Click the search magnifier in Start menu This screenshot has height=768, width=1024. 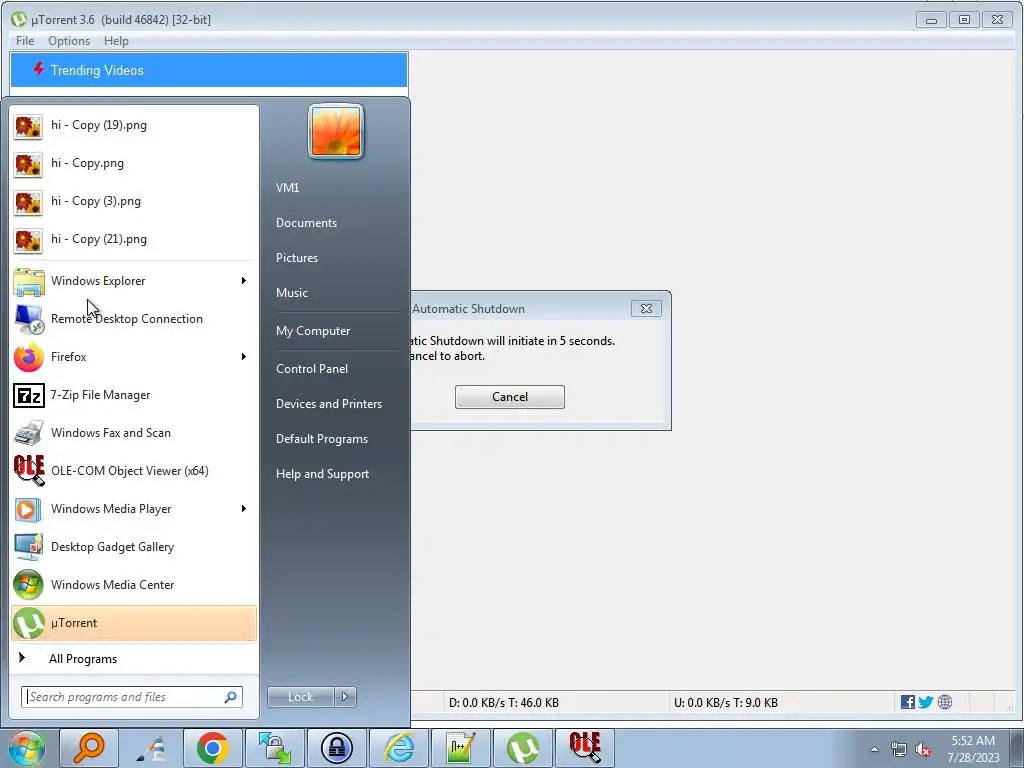[x=231, y=697]
